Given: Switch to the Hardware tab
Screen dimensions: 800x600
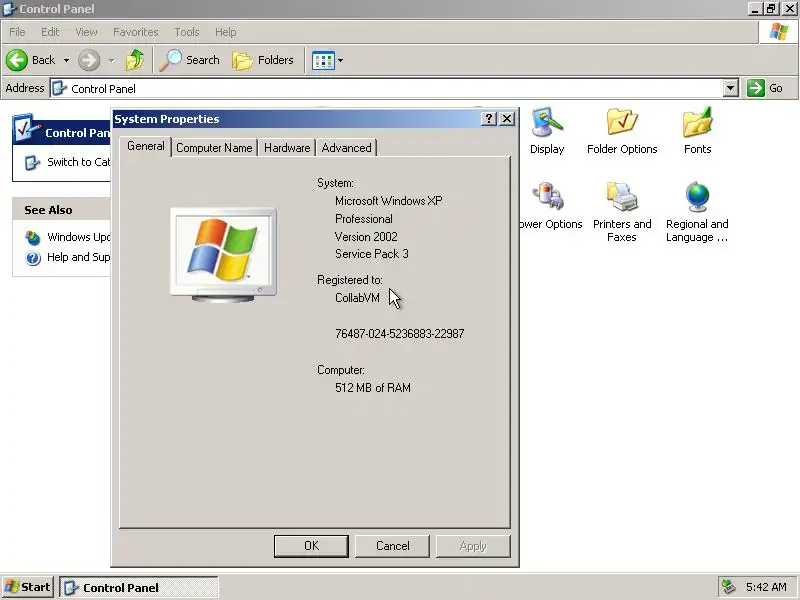Looking at the screenshot, I should (287, 148).
